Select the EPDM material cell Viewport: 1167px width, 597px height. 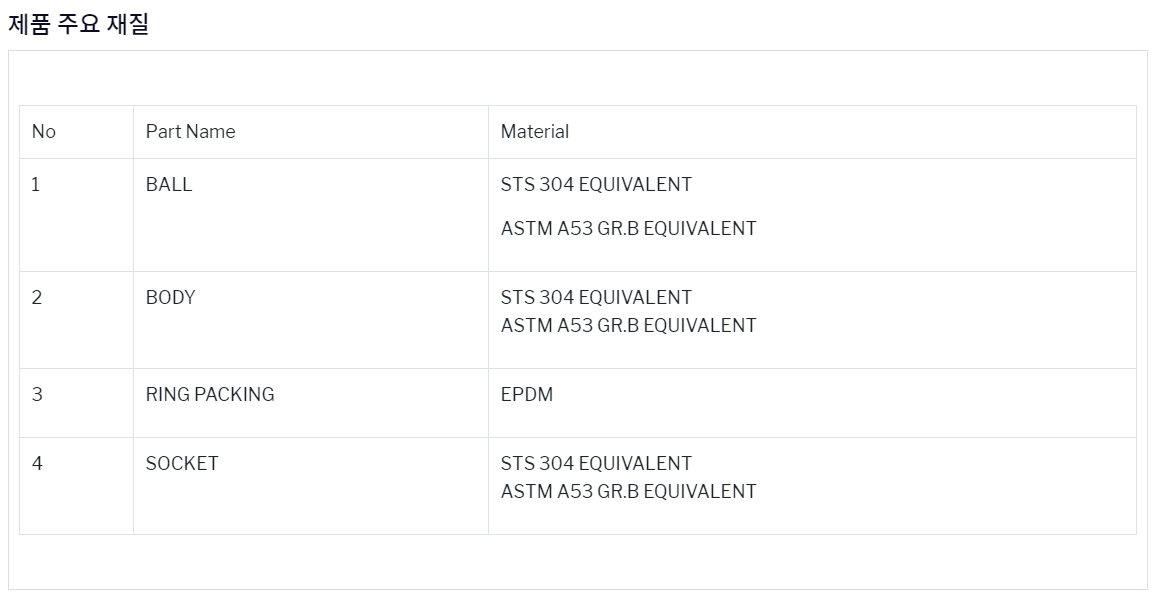pos(812,403)
